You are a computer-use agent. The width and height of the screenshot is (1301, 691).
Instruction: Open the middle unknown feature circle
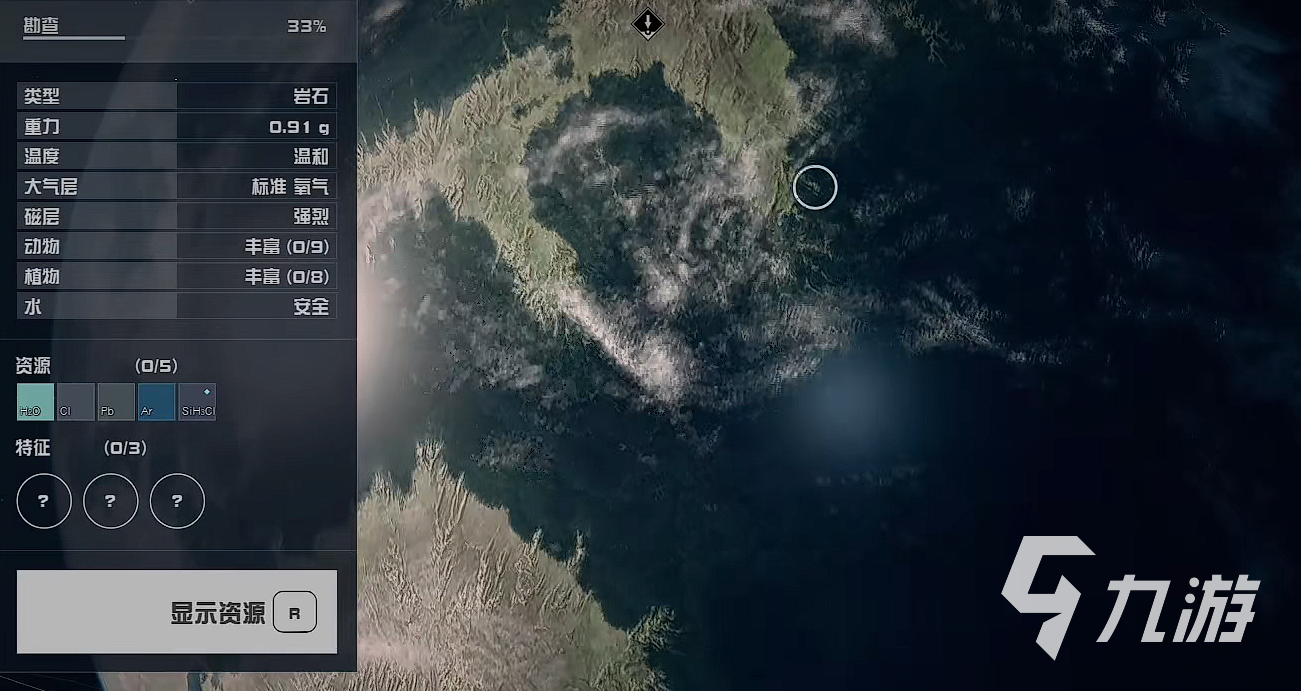[110, 501]
